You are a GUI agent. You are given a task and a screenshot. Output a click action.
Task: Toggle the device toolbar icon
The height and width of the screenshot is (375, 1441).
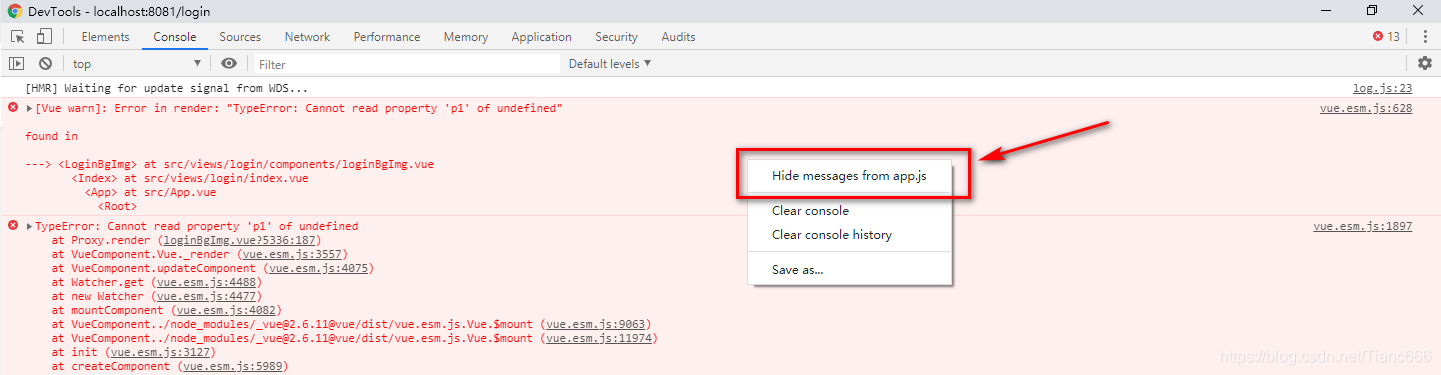click(x=44, y=37)
